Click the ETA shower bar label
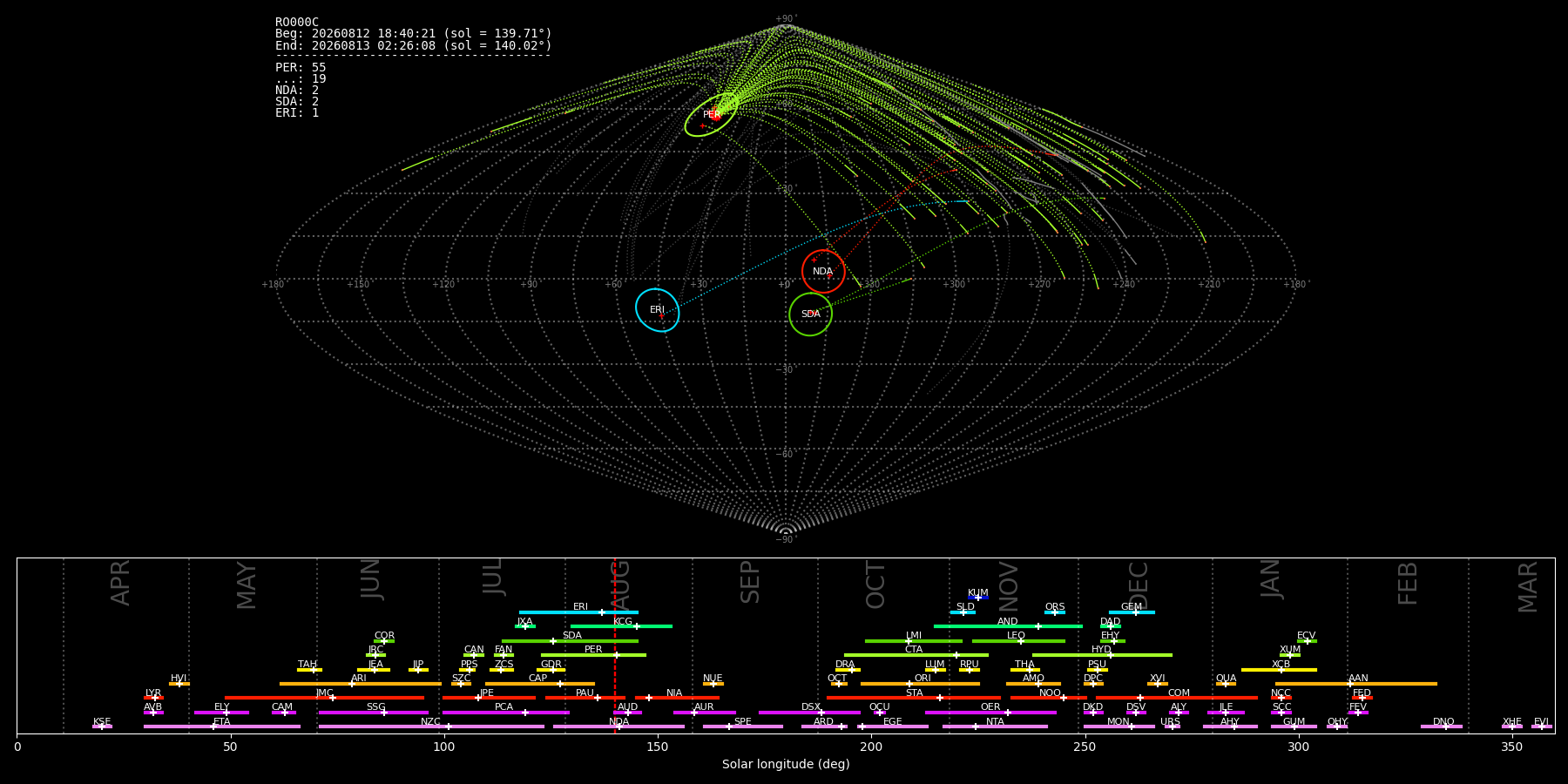This screenshot has width=1568, height=784. click(222, 722)
